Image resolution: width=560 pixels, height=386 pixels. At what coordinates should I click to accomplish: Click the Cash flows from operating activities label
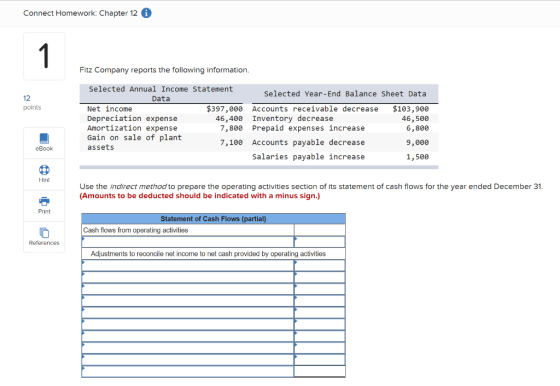(136, 230)
